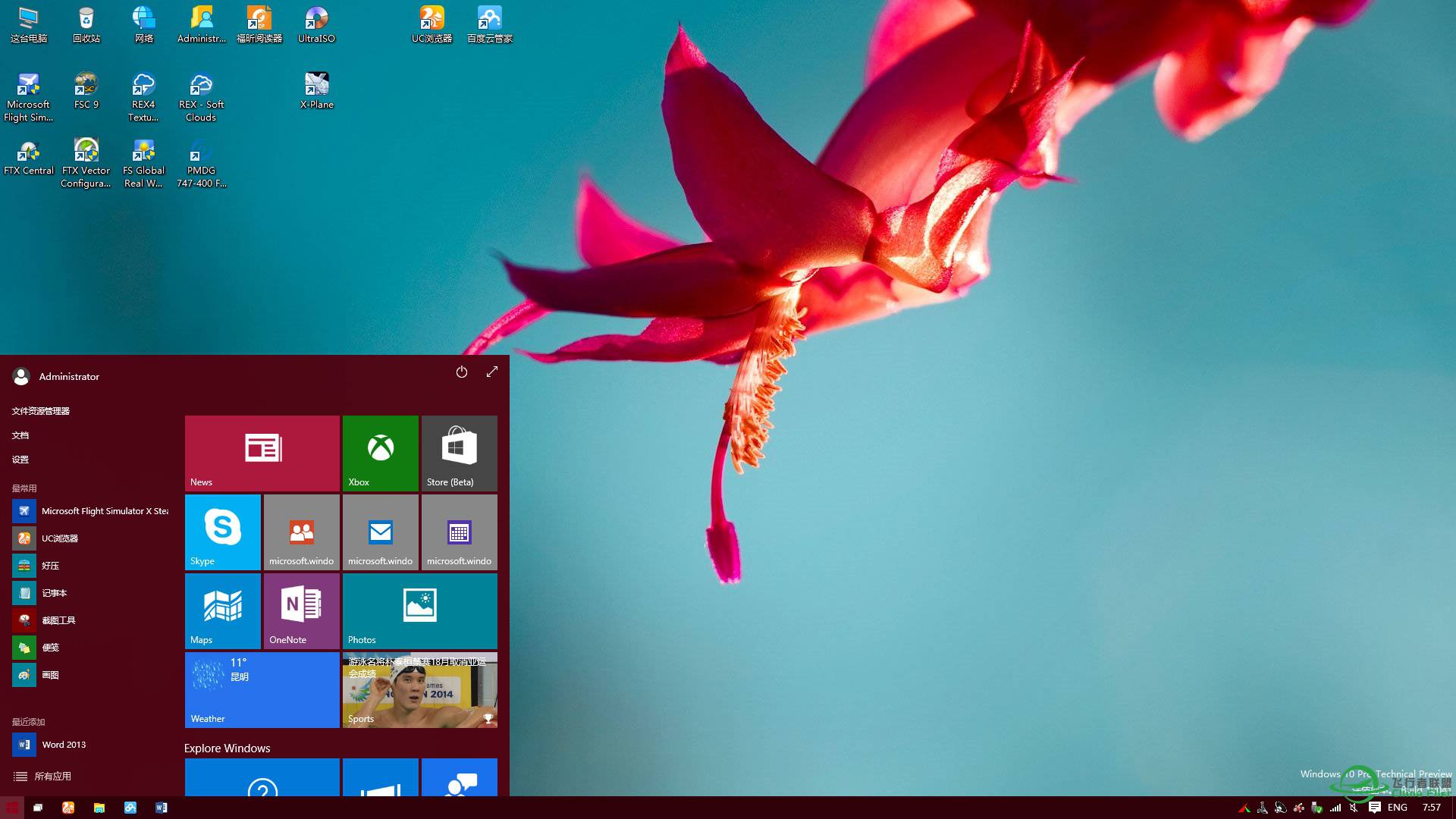Click the 7:57 clock in taskbar
Viewport: 1456px width, 819px height.
coord(1432,808)
